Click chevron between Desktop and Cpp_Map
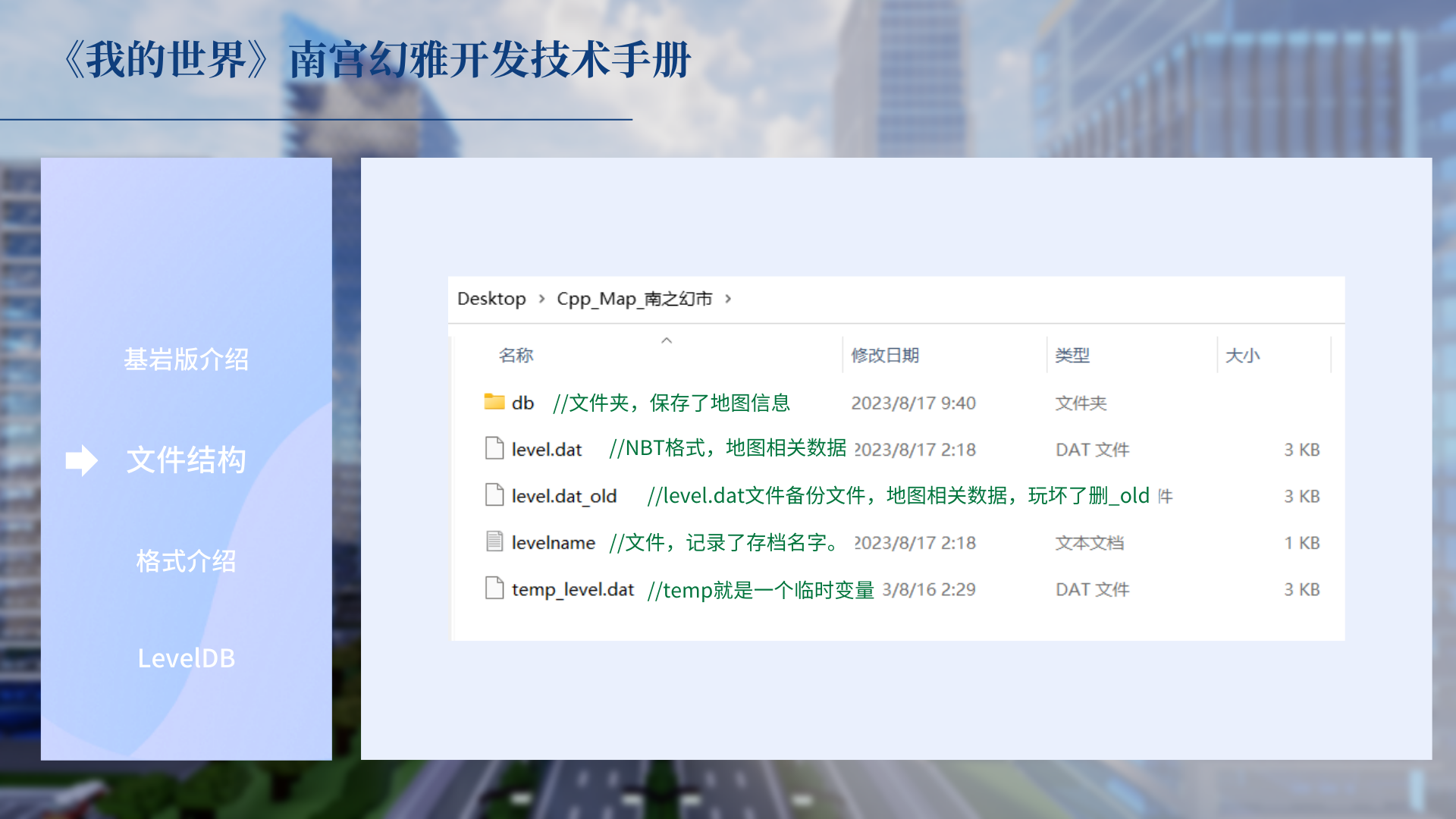Image resolution: width=1456 pixels, height=819 pixels. 541,299
